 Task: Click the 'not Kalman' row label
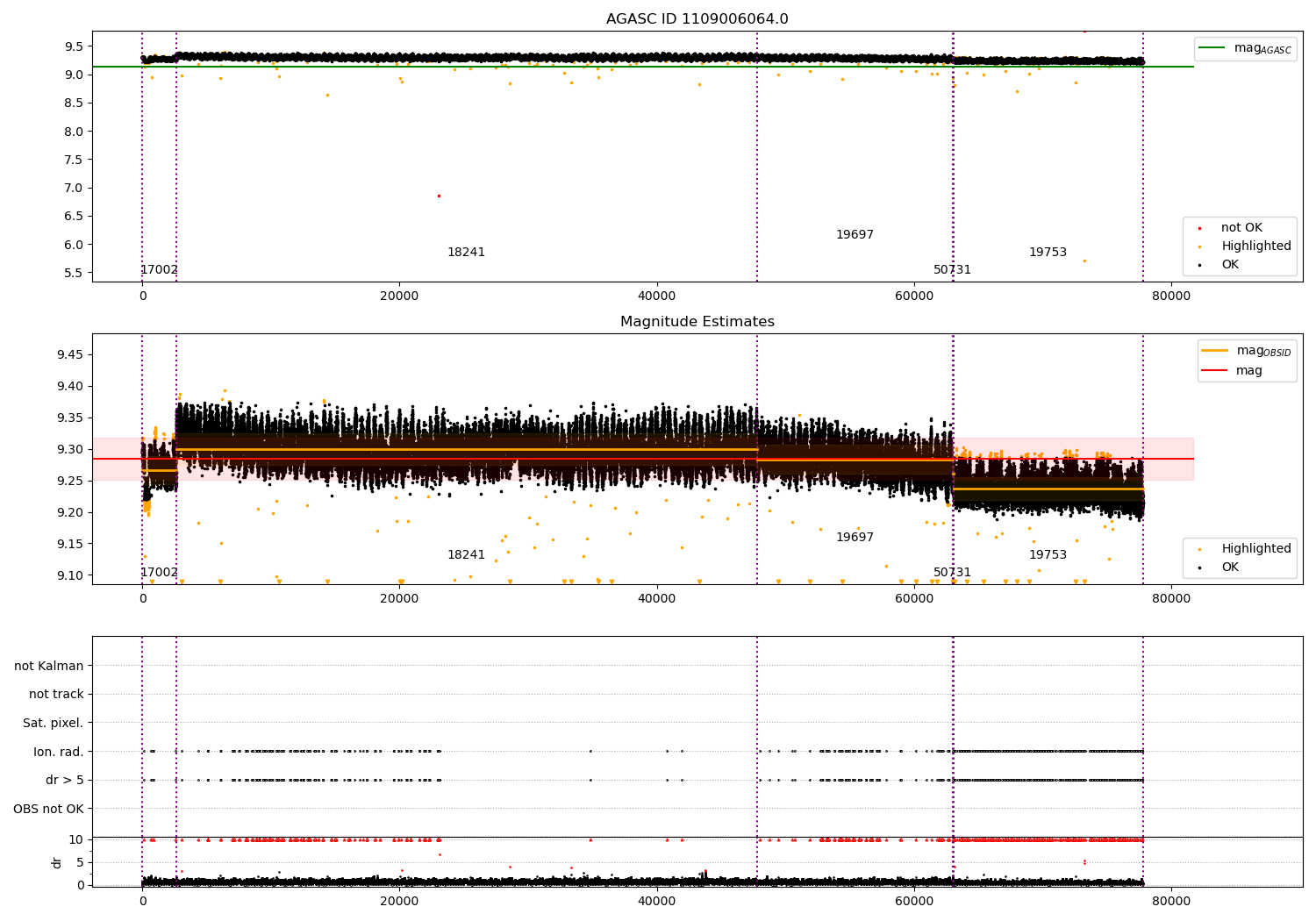point(49,666)
